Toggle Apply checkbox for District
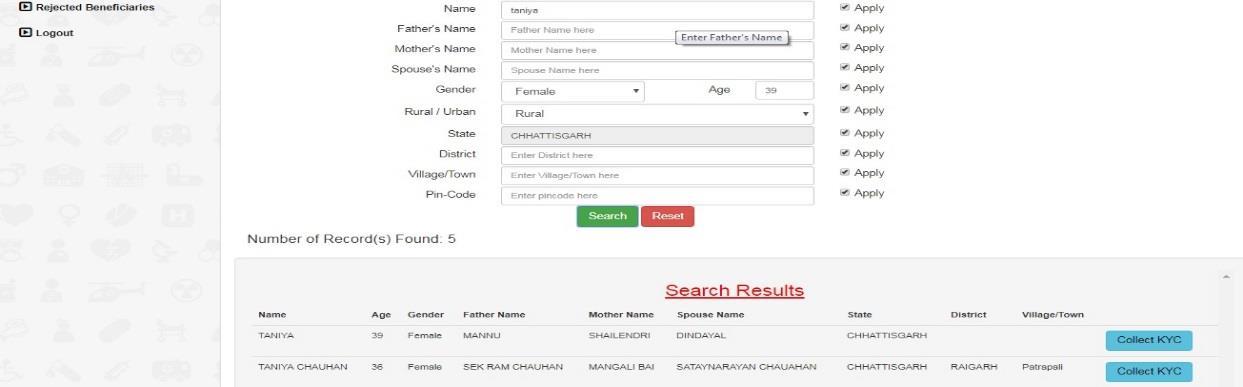This screenshot has width=1243, height=387. pos(845,153)
